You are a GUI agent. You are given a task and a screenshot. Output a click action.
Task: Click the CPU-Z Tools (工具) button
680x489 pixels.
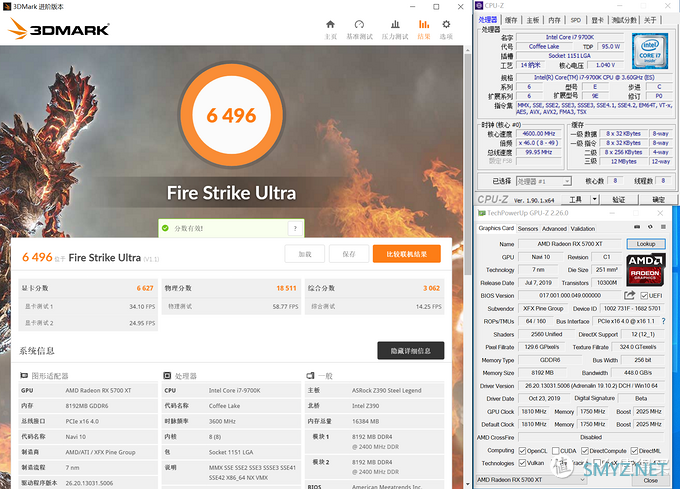click(575, 199)
